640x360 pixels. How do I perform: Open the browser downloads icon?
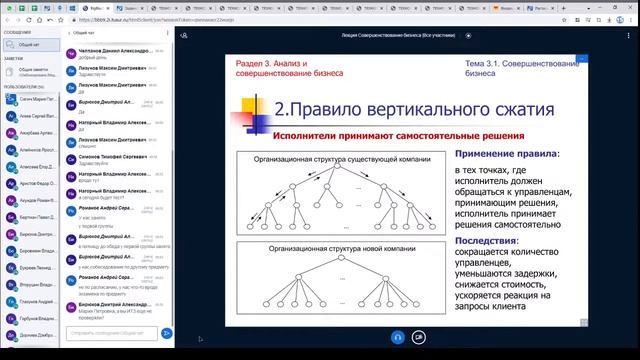[609, 20]
